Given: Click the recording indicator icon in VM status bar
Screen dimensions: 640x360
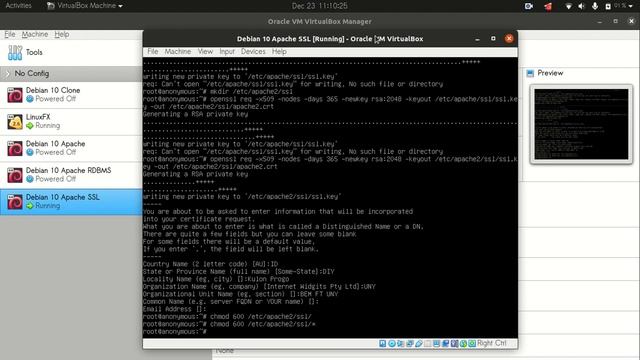Looking at the screenshot, I should click(445, 343).
